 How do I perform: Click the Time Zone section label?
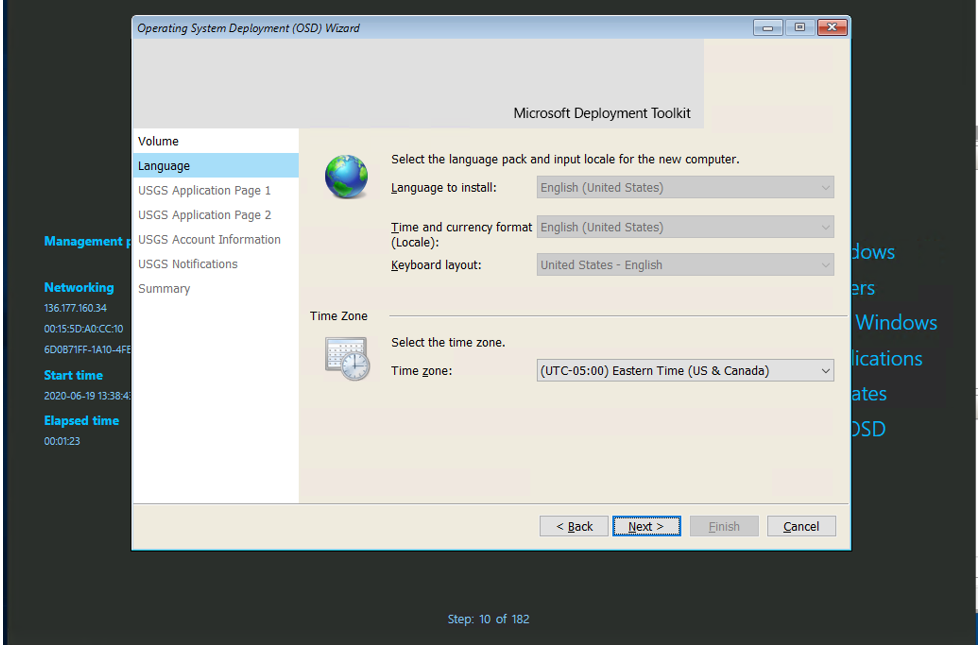(x=339, y=316)
